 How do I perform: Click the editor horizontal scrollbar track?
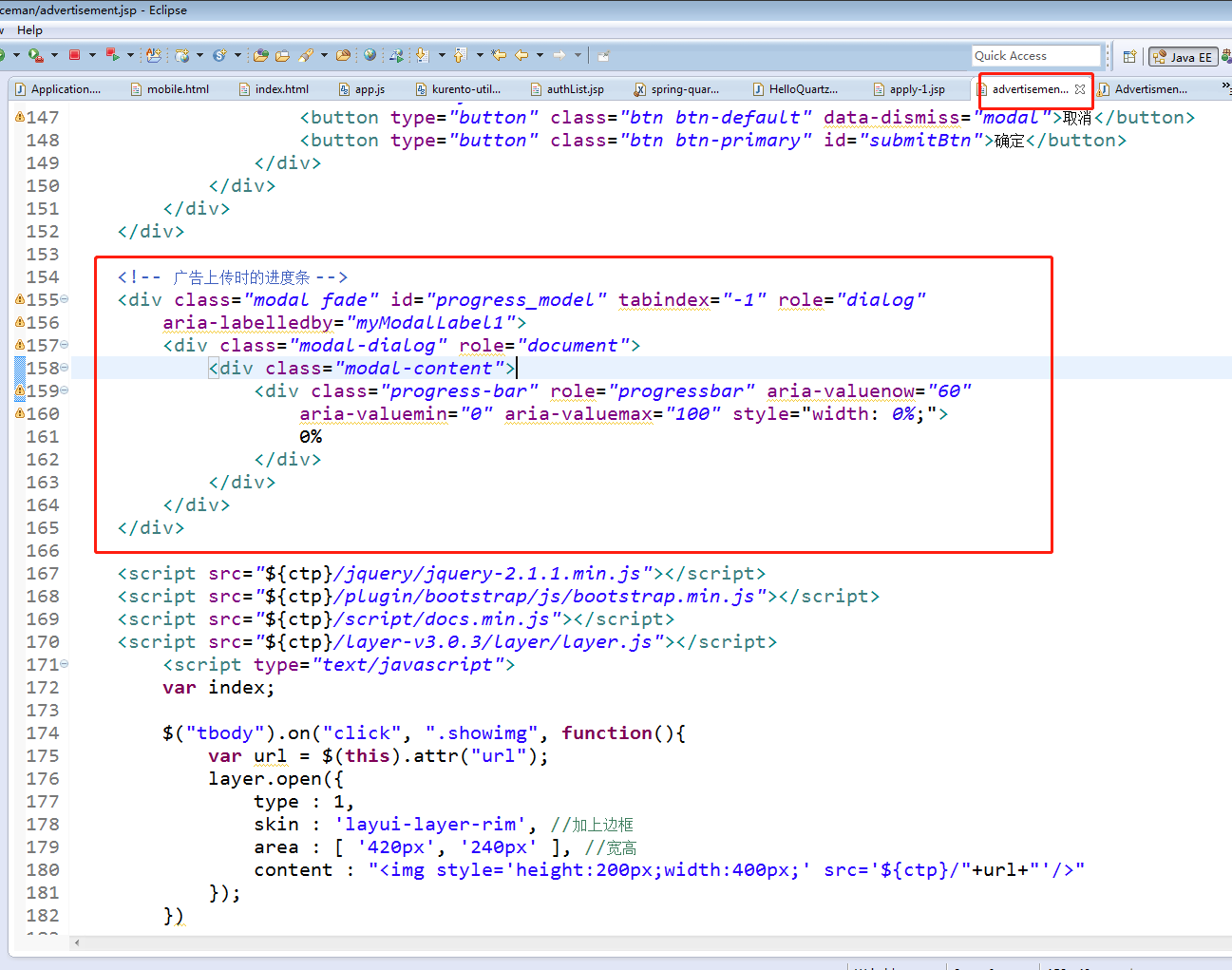coord(655,942)
